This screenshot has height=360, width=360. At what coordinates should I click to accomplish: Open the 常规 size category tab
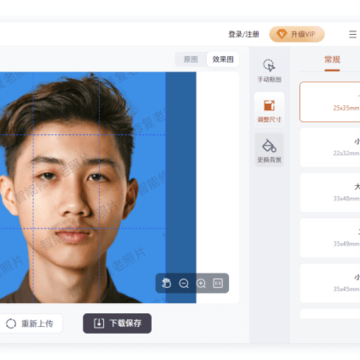coord(332,60)
